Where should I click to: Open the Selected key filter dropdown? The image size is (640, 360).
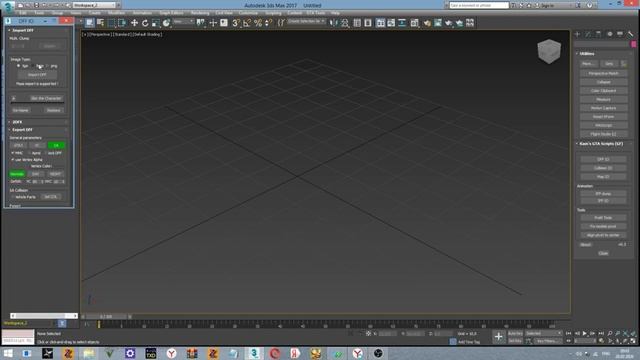543,333
